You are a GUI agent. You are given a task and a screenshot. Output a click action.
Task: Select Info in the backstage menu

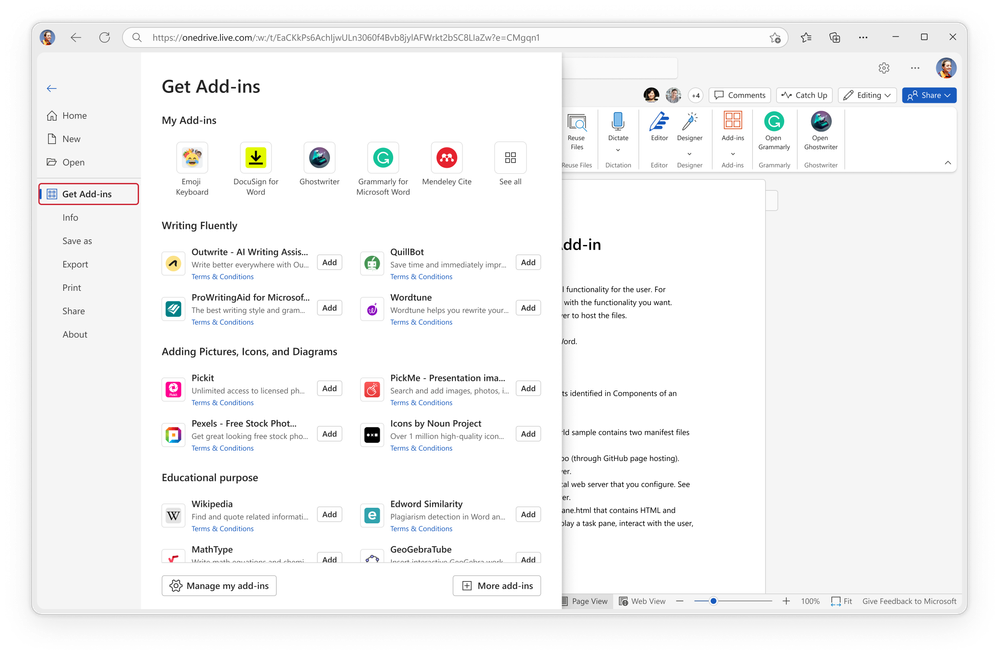pos(70,217)
